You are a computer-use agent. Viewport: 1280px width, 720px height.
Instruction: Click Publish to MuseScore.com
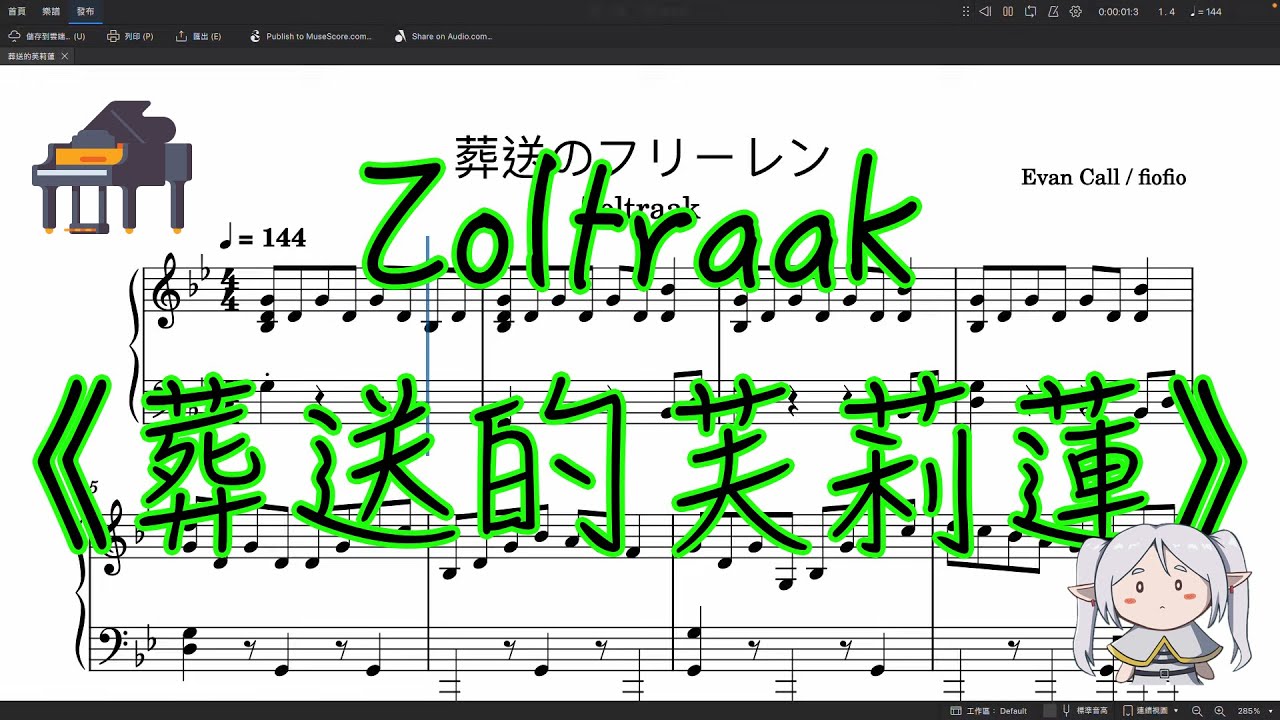click(x=310, y=36)
